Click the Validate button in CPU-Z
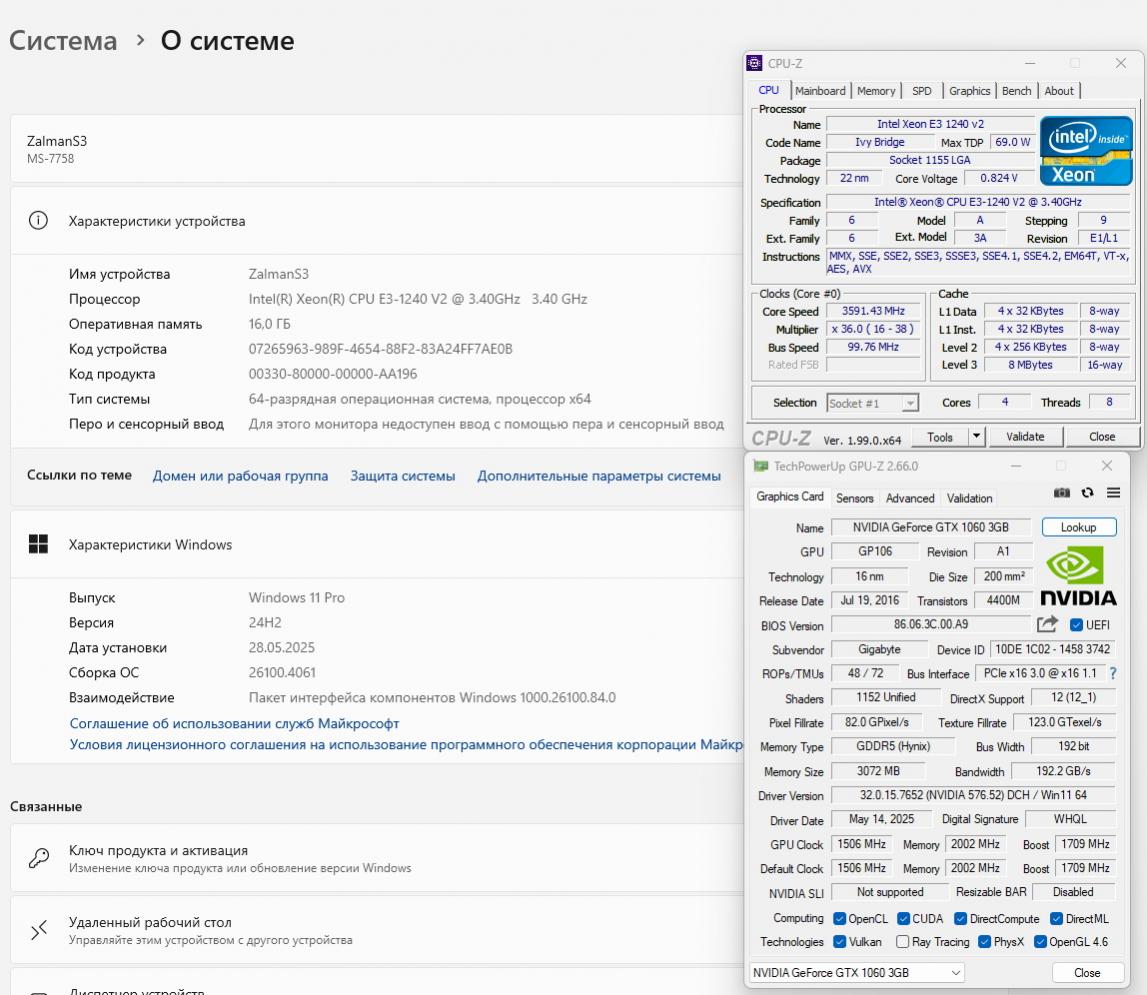Image resolution: width=1147 pixels, height=995 pixels. click(x=1025, y=437)
